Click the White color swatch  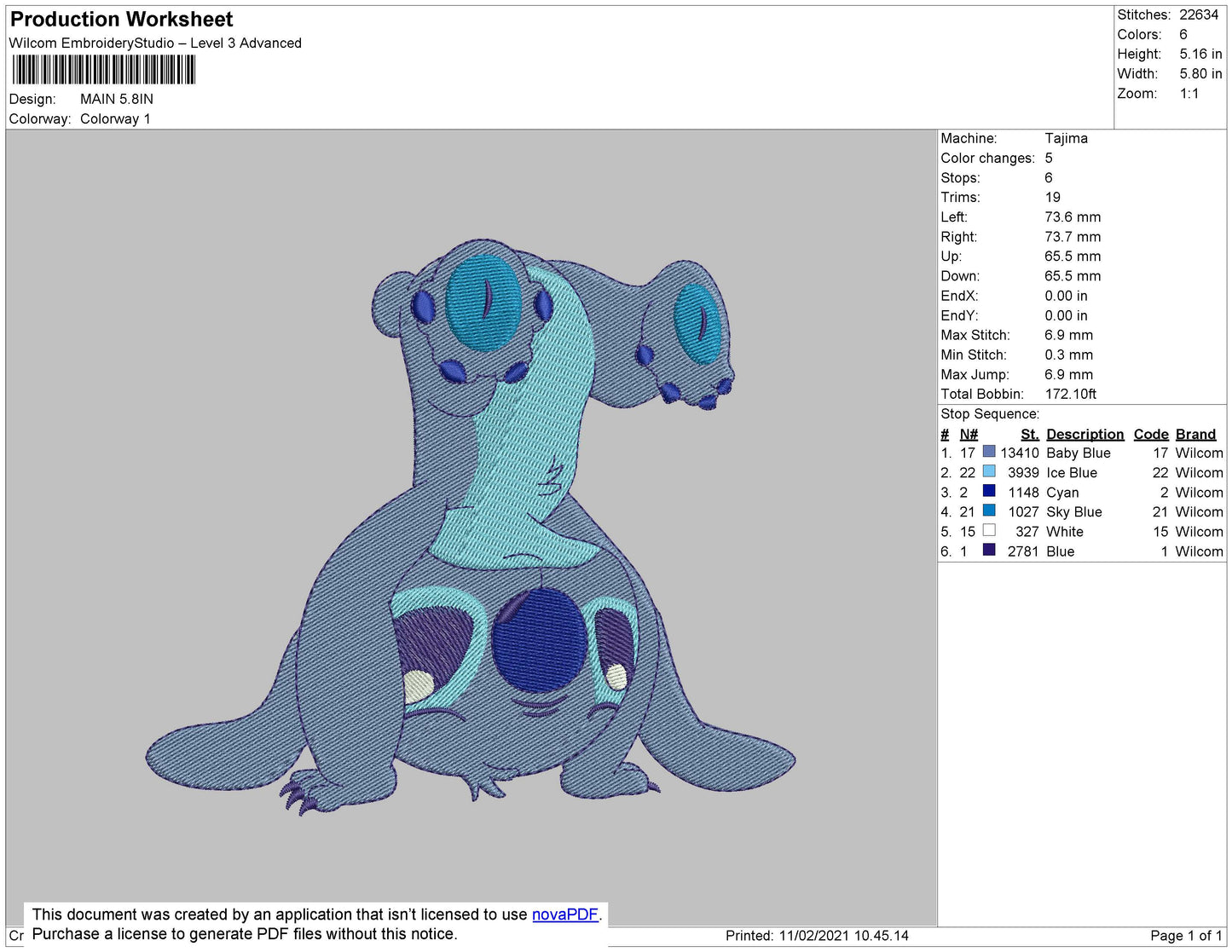tap(989, 530)
